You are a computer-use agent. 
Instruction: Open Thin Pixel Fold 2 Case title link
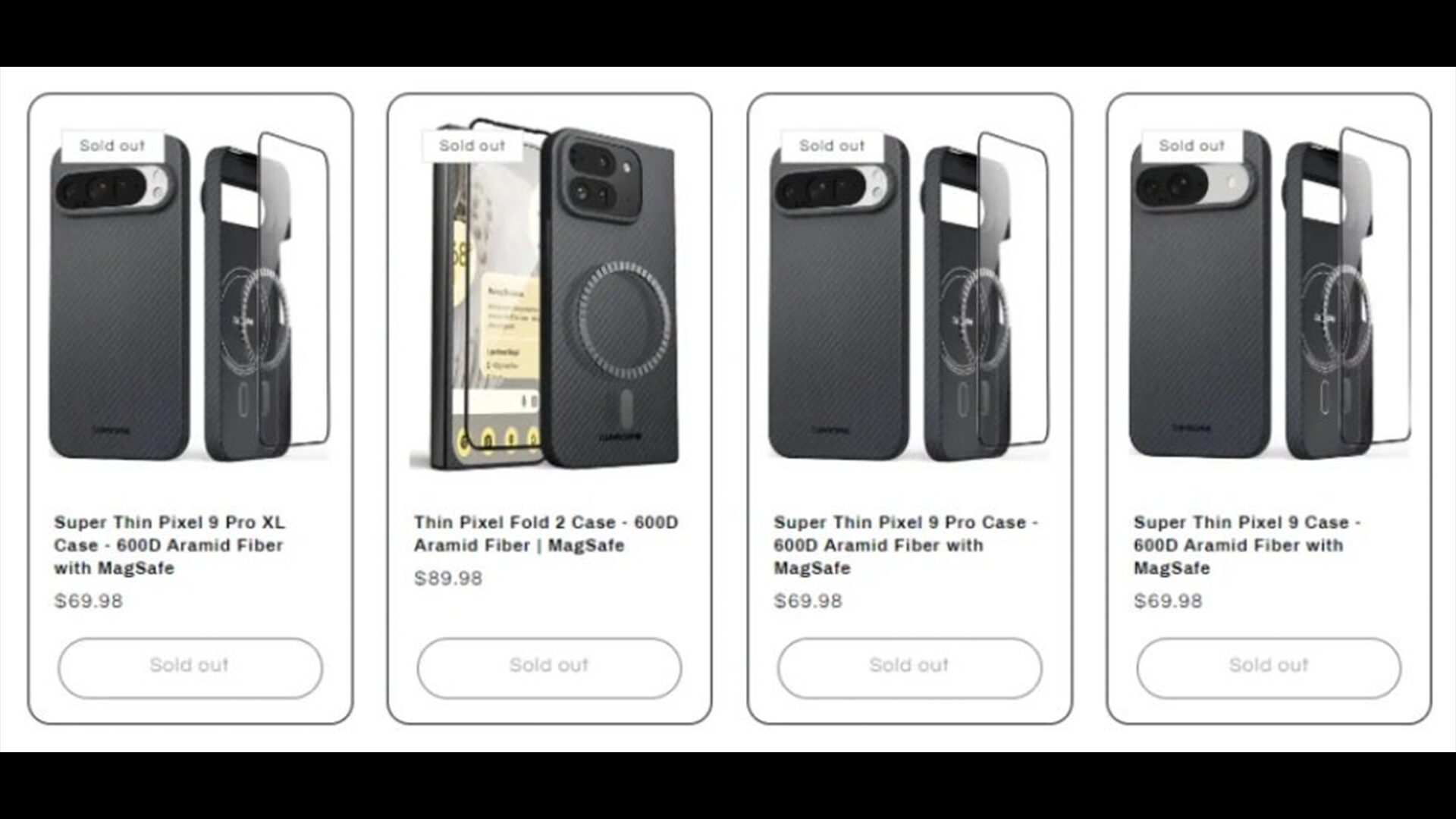pyautogui.click(x=546, y=534)
